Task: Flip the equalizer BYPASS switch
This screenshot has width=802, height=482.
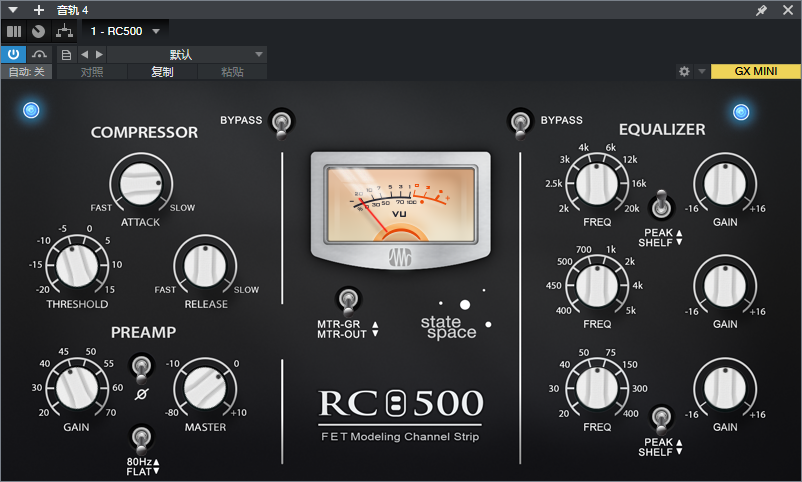Action: point(520,123)
